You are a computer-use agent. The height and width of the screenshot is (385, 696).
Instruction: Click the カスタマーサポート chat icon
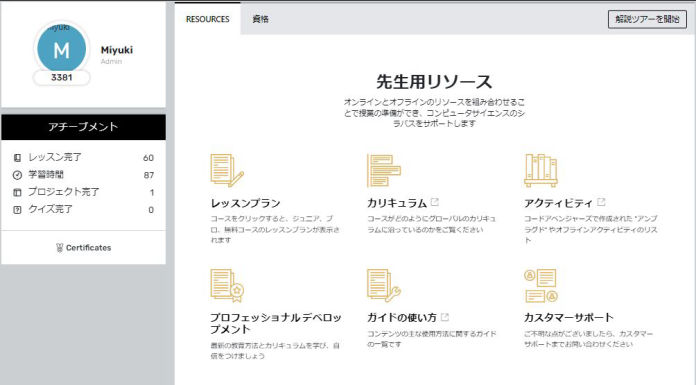point(541,286)
